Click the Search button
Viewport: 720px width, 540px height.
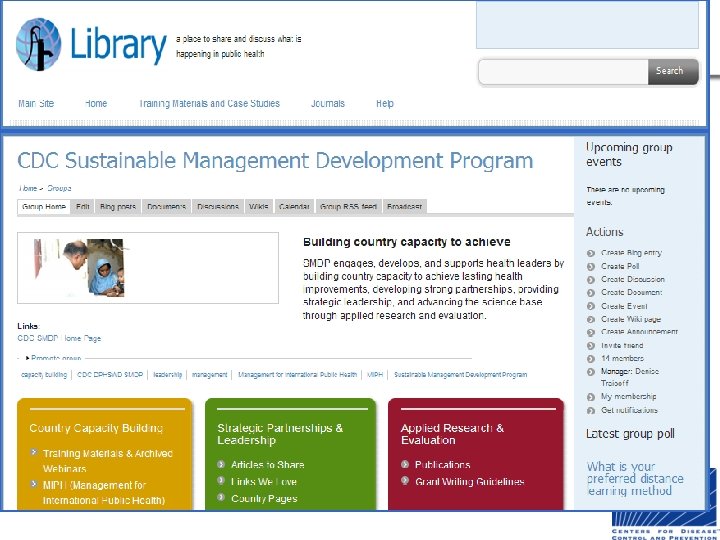click(x=673, y=71)
